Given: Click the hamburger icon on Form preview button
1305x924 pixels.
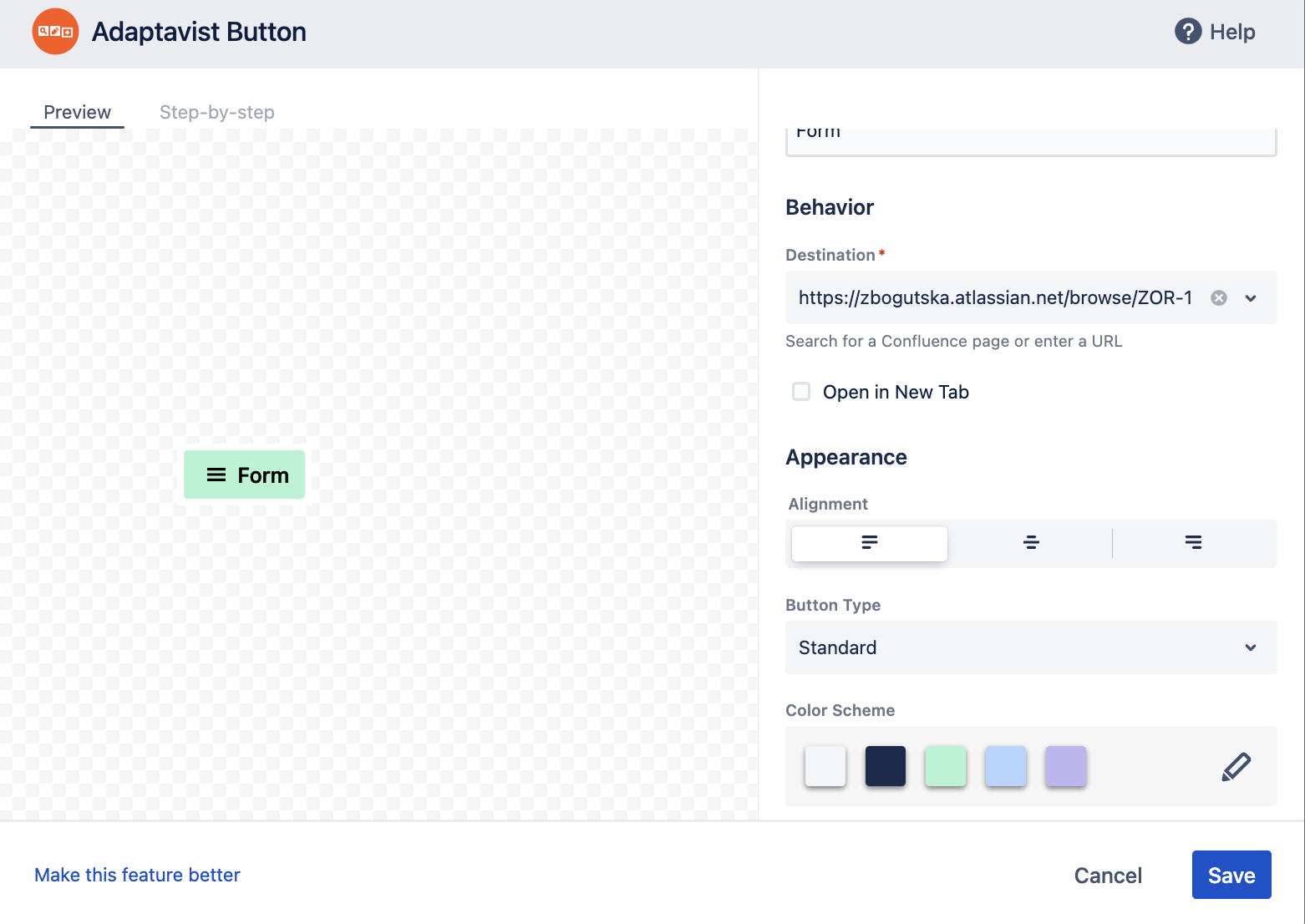Looking at the screenshot, I should click(x=216, y=475).
